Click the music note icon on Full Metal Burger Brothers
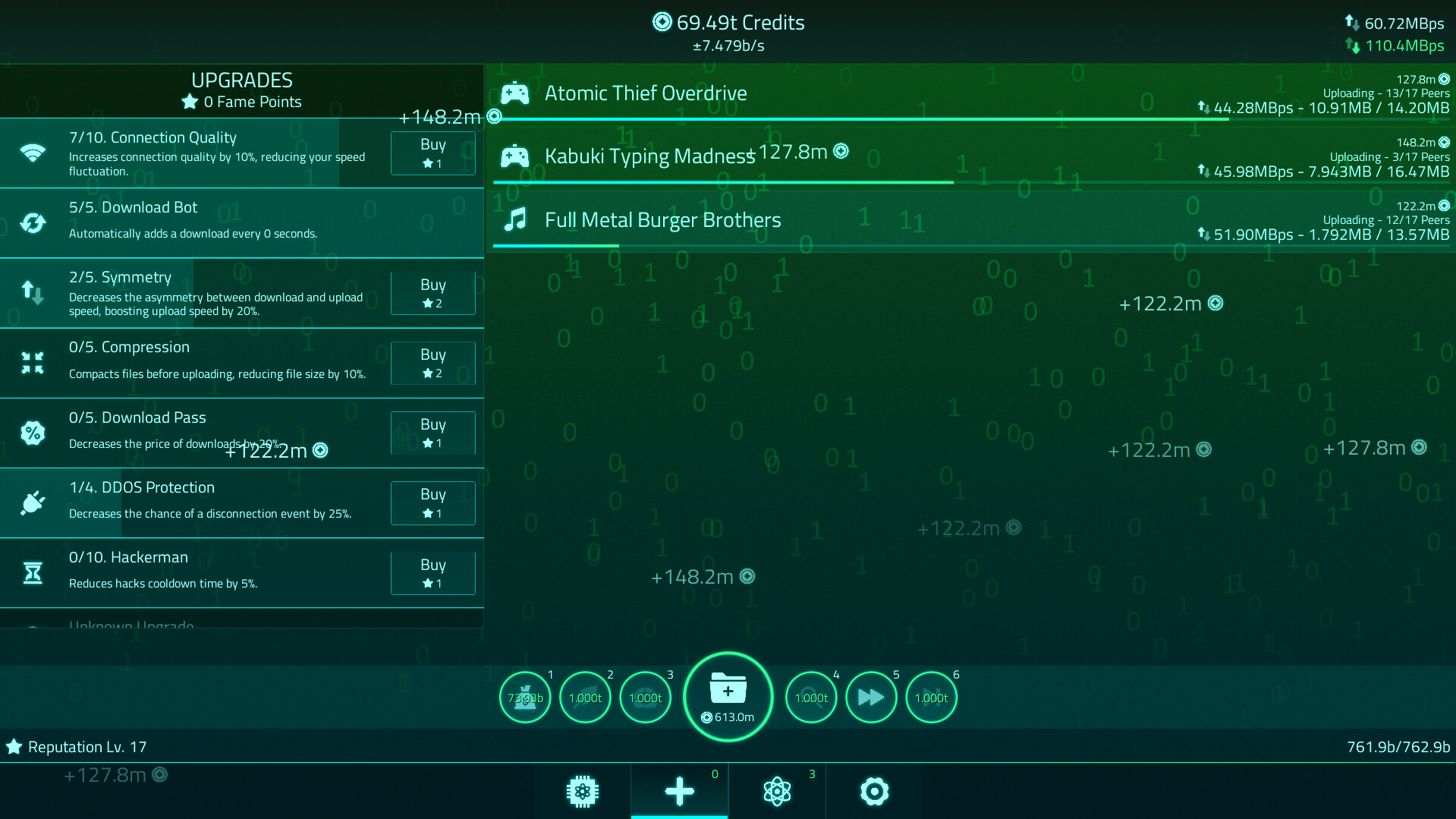This screenshot has height=819, width=1456. 517,219
